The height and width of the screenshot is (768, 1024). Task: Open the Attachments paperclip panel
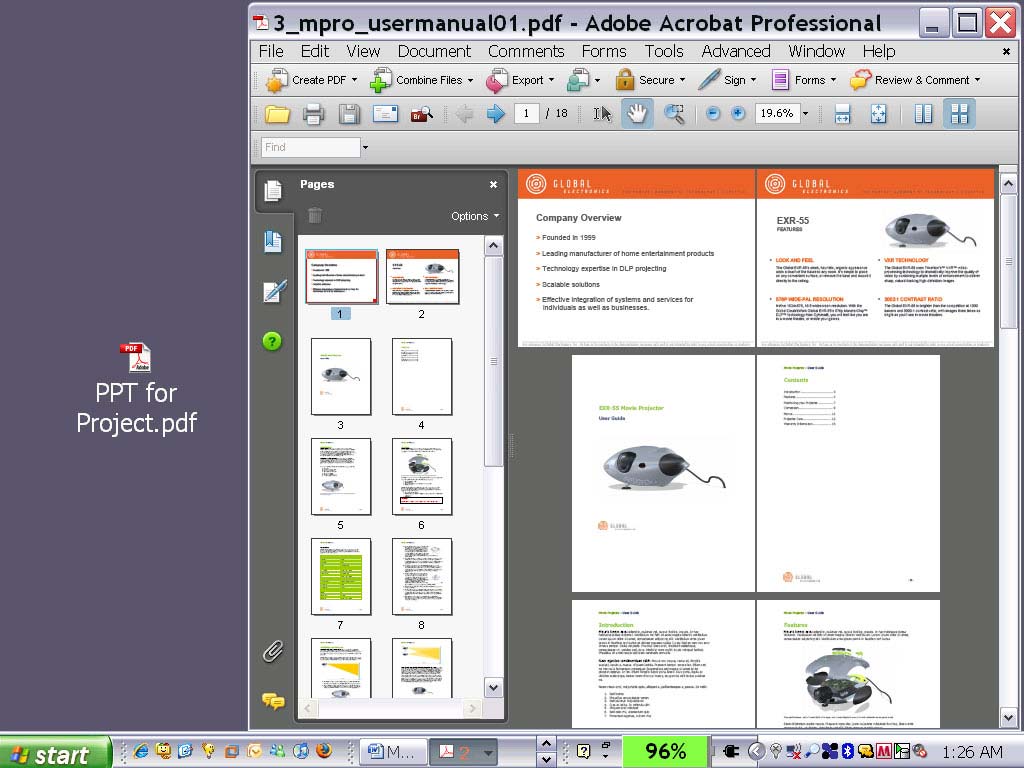(273, 652)
